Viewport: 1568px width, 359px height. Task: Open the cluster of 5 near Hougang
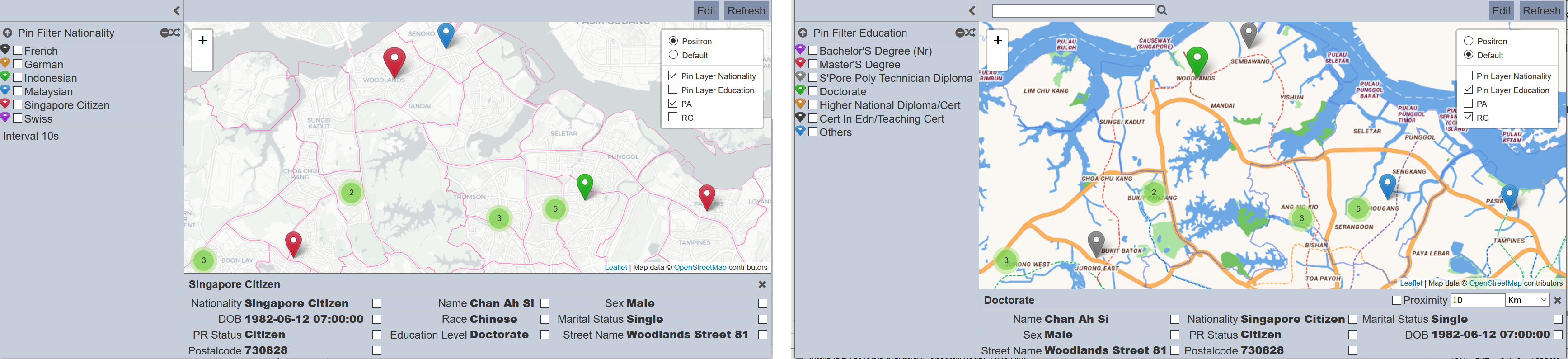coord(1358,209)
